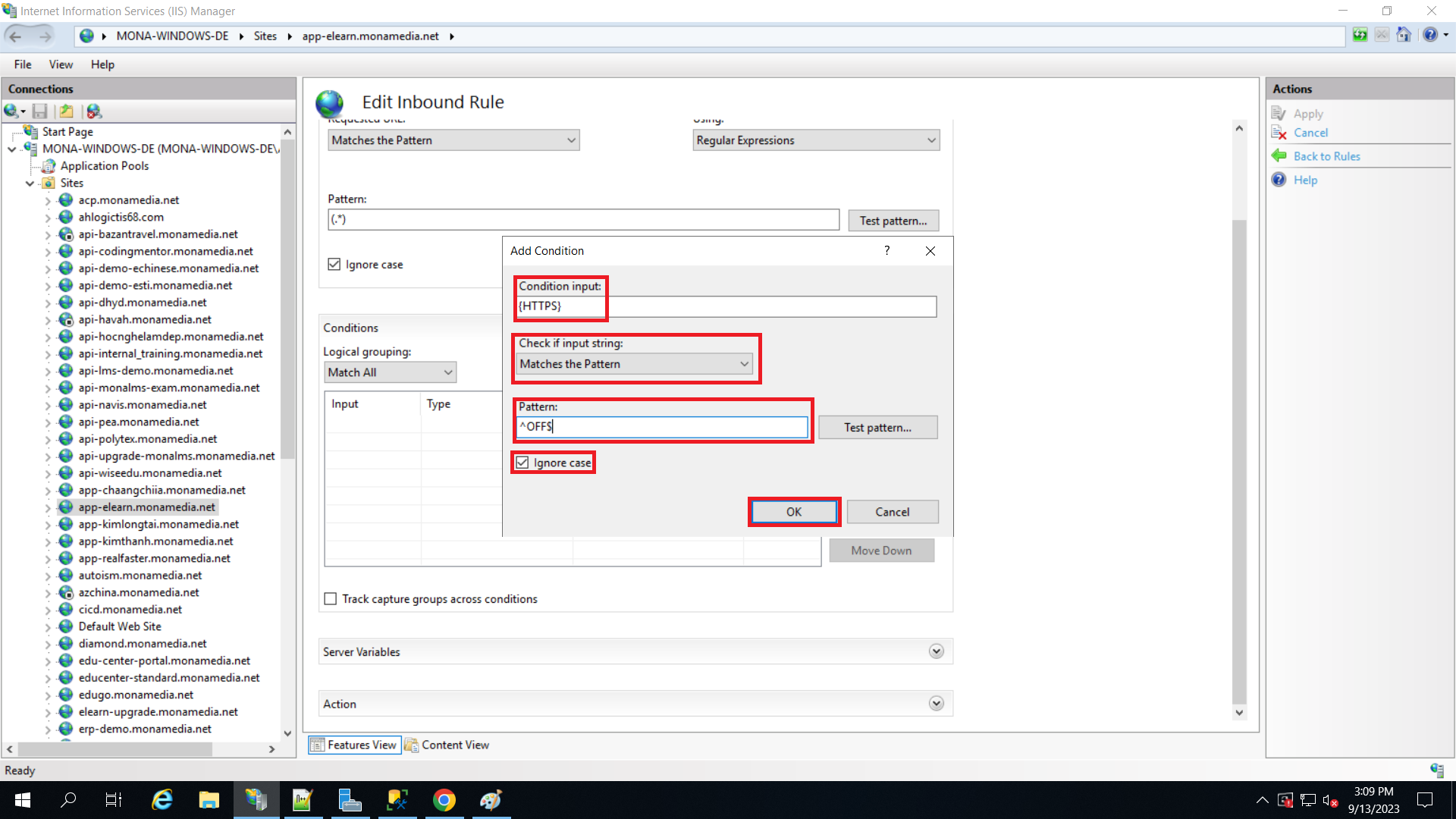Open Windows Start menu
1456x819 pixels.
tap(22, 800)
